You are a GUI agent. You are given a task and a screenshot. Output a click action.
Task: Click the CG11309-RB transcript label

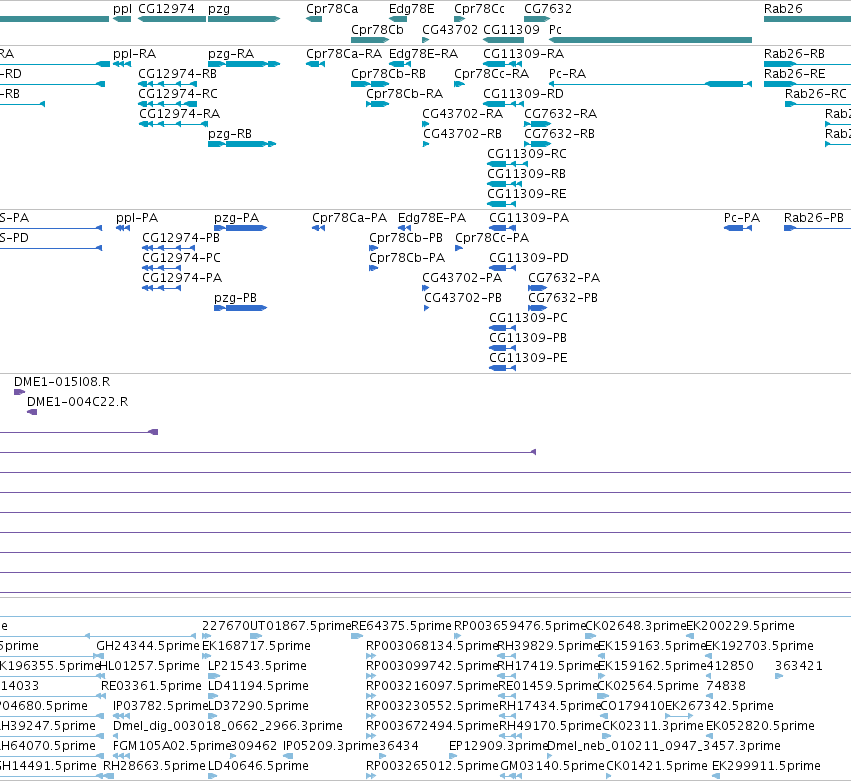pyautogui.click(x=526, y=174)
